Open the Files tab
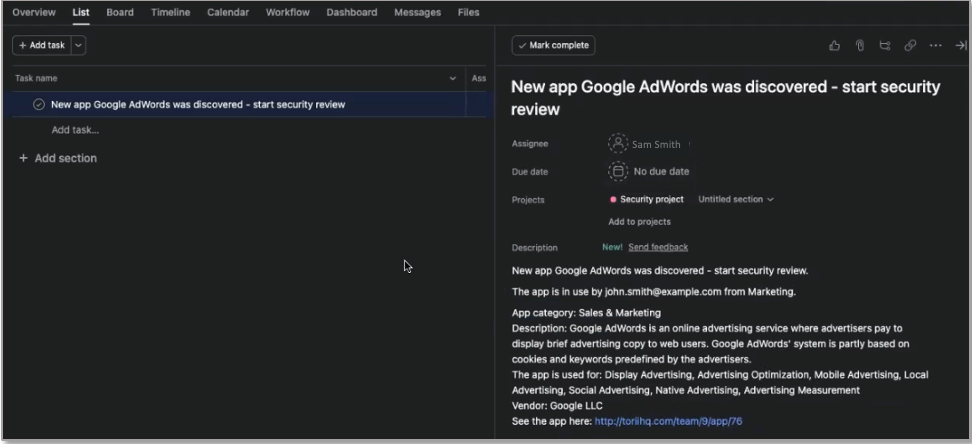 tap(468, 12)
